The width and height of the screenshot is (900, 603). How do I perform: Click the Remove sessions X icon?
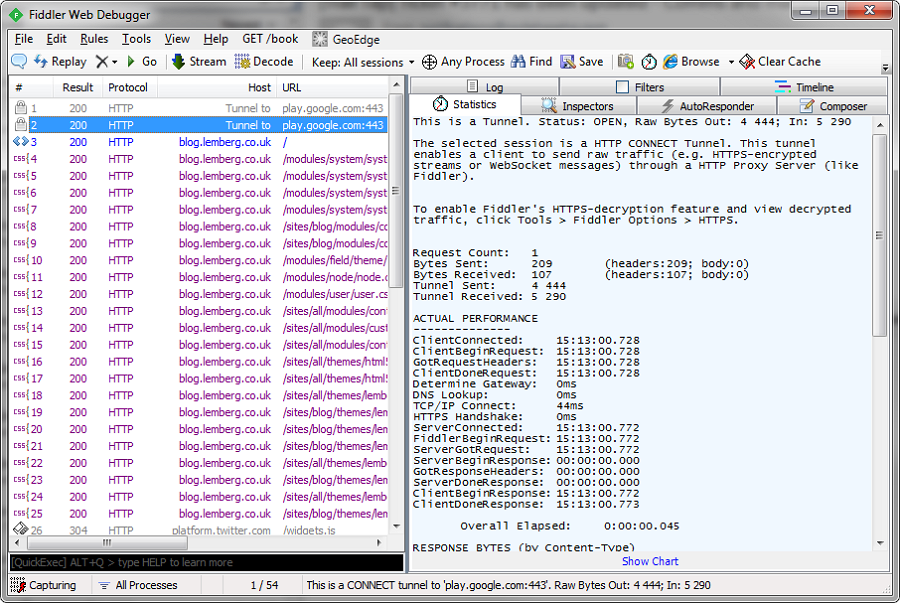click(x=102, y=61)
